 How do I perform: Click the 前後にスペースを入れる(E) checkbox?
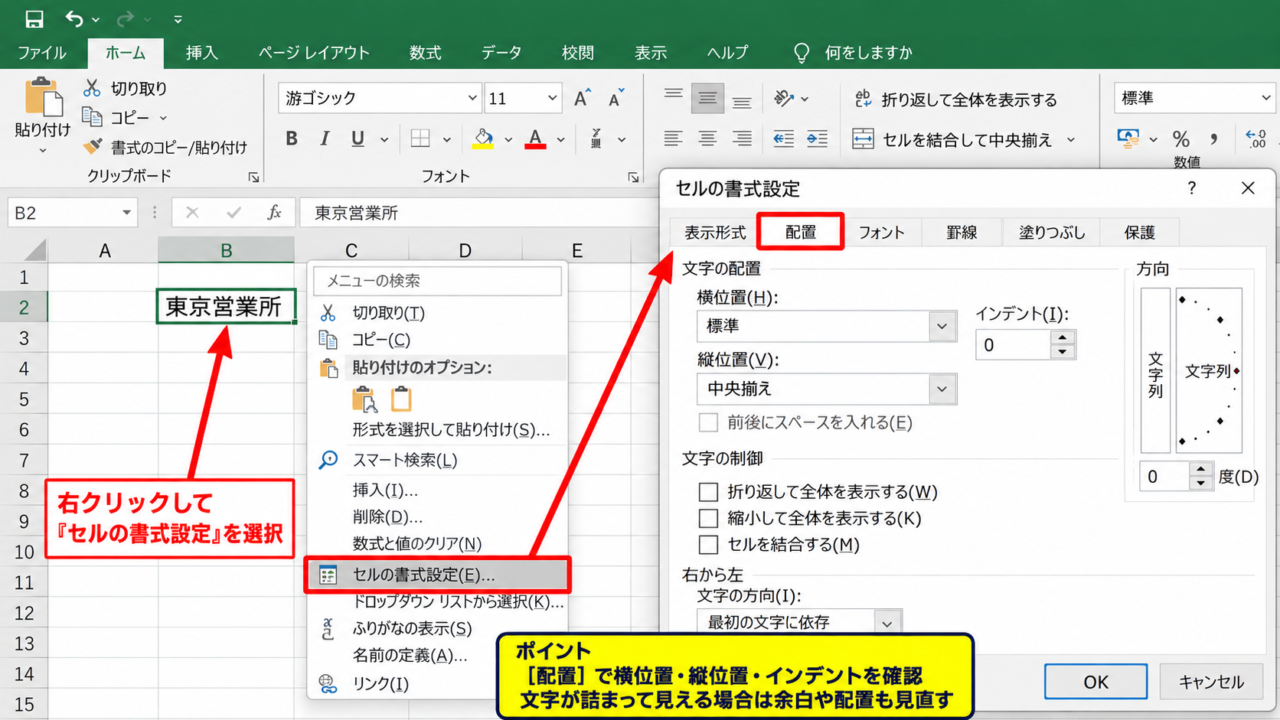pos(709,422)
